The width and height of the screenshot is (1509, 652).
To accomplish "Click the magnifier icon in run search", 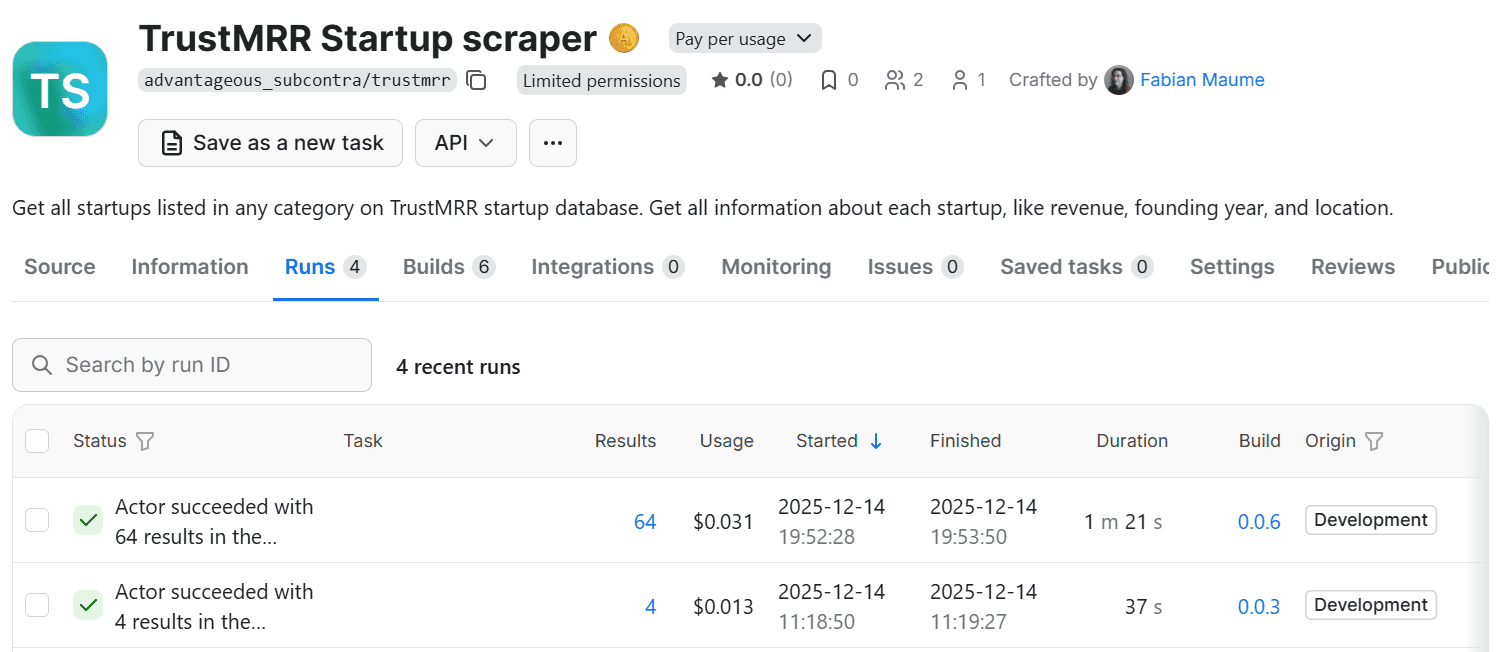I will (x=42, y=365).
